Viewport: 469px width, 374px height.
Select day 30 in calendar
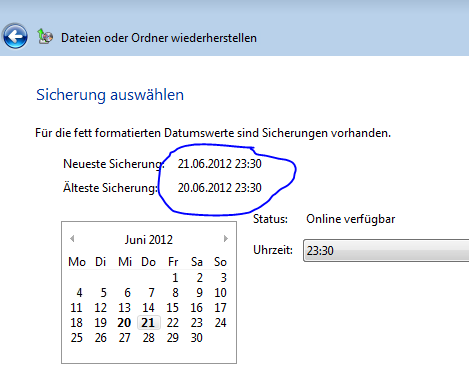(x=196, y=338)
